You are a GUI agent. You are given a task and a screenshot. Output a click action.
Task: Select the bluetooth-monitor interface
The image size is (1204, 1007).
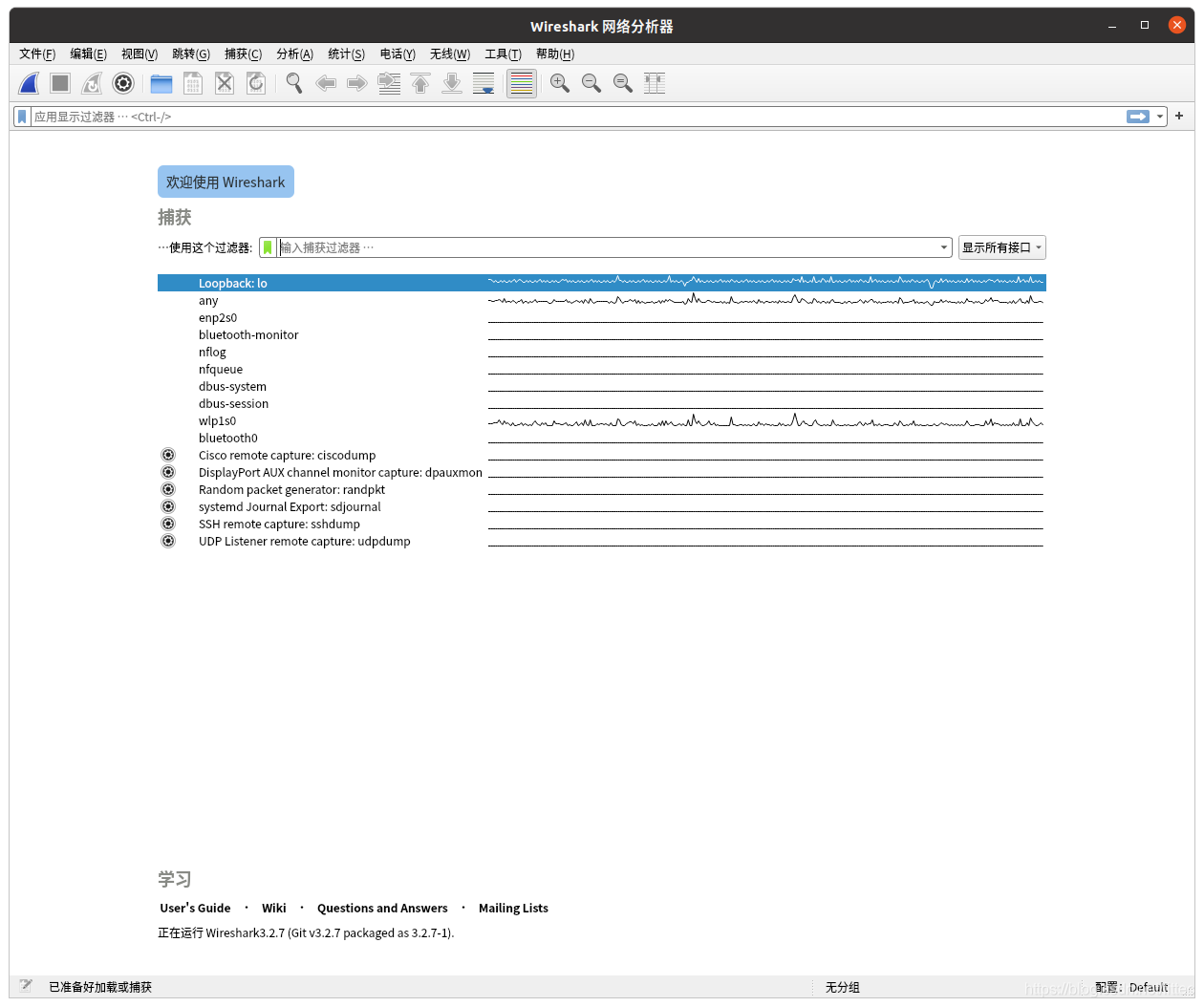(x=602, y=334)
